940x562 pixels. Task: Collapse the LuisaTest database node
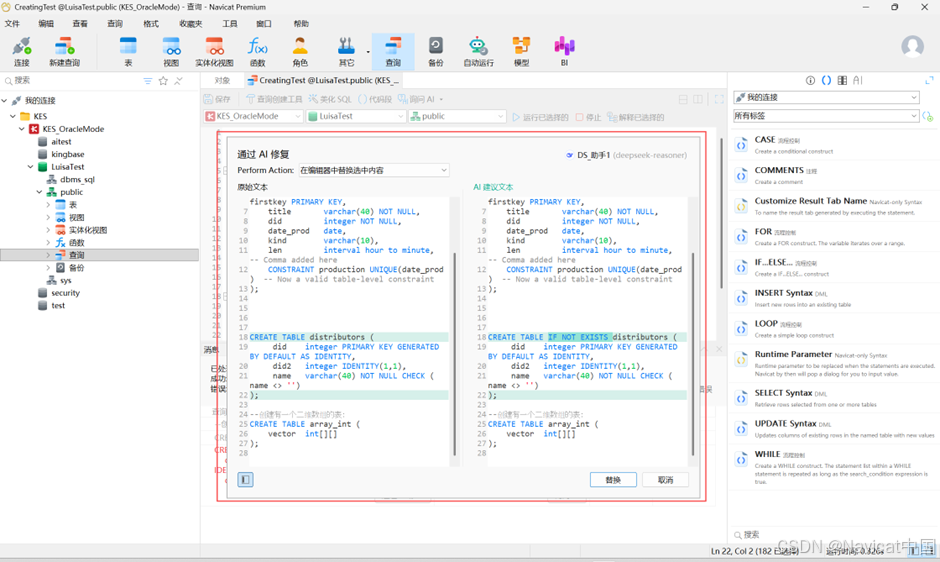[30, 167]
